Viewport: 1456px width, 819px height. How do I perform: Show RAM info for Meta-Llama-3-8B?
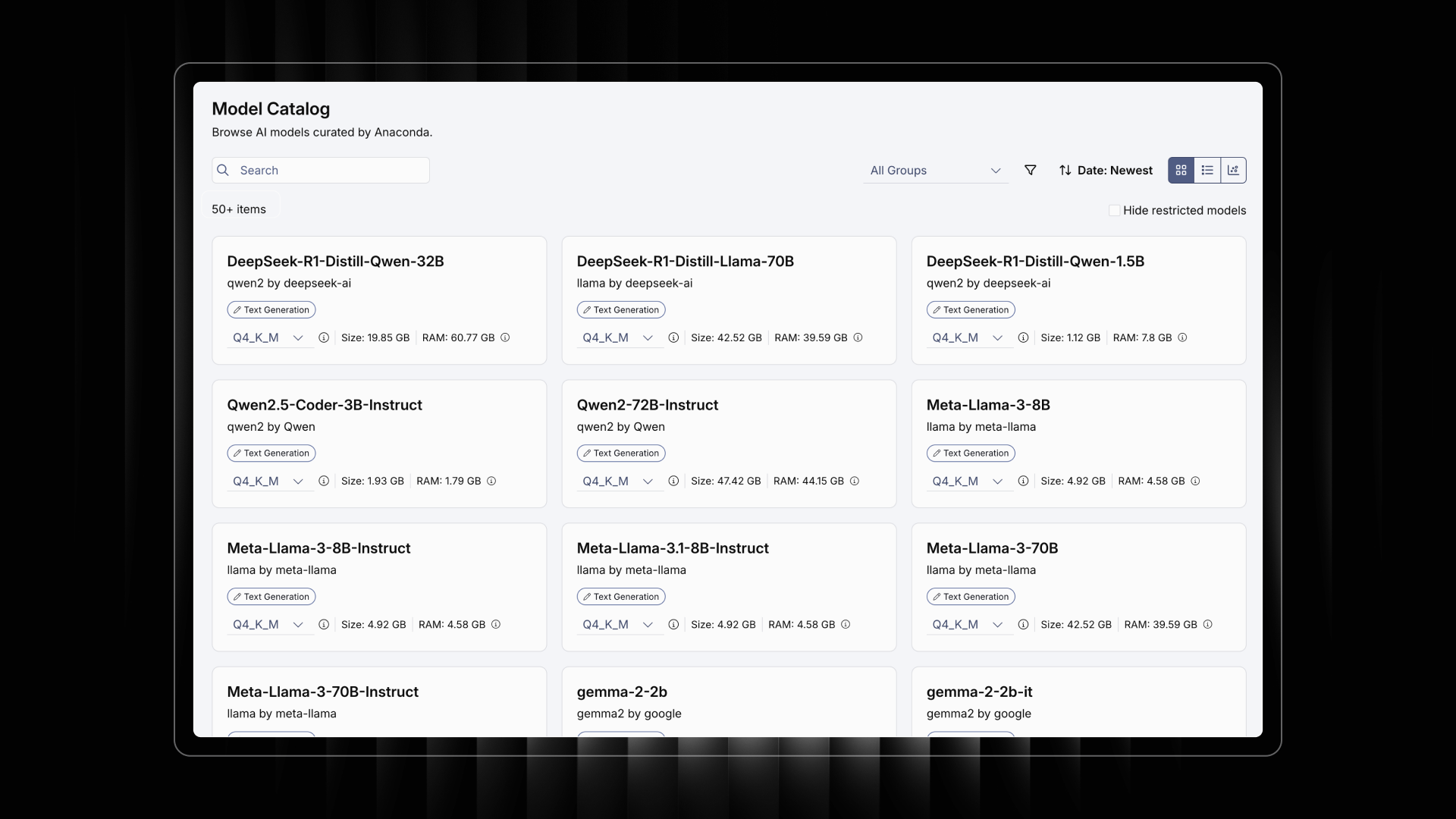point(1195,481)
